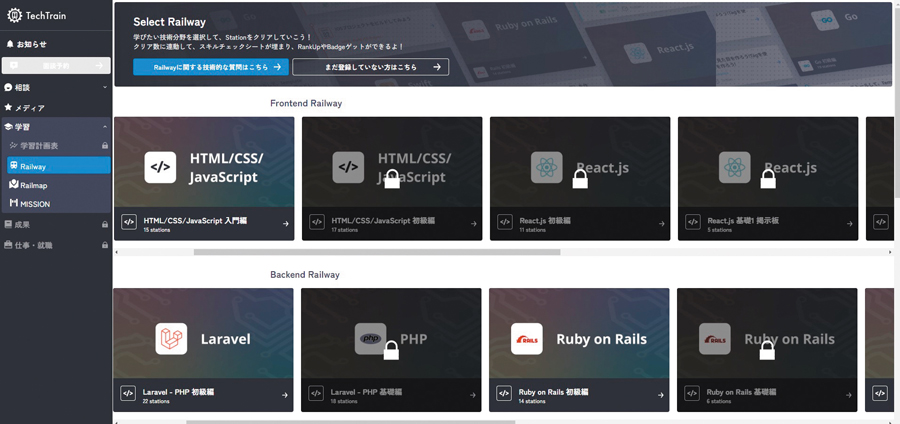
Task: Click the flag icon beside MISSION
Action: 14,203
